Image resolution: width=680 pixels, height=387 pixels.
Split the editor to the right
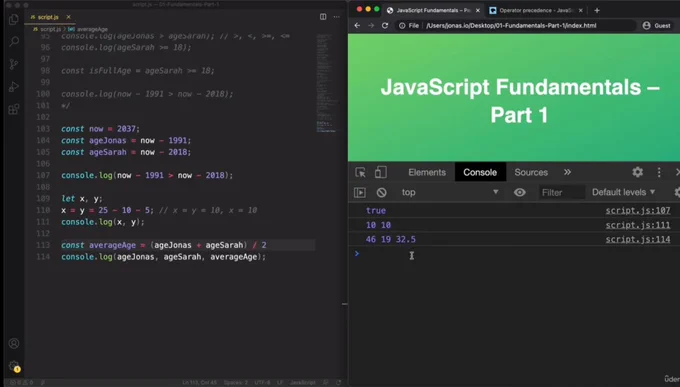(x=323, y=16)
